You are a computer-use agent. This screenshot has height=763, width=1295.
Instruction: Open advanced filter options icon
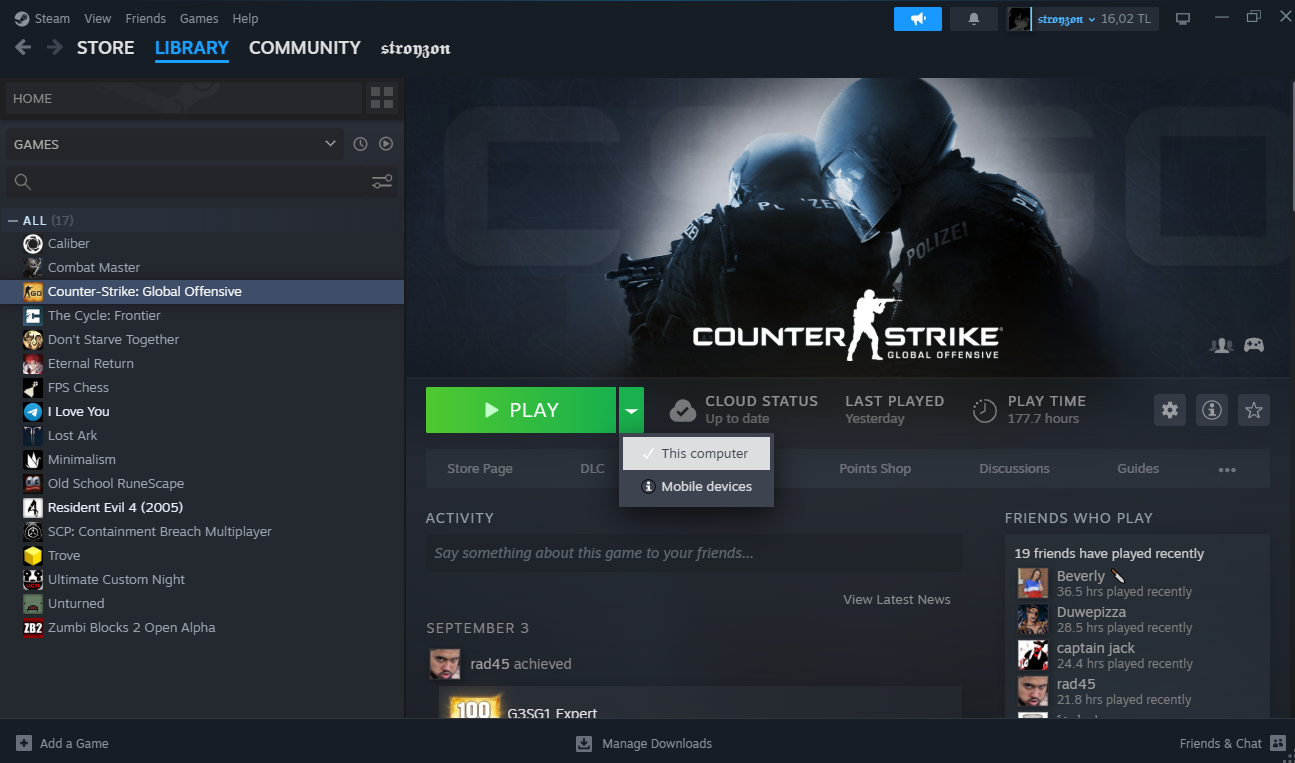tap(382, 181)
